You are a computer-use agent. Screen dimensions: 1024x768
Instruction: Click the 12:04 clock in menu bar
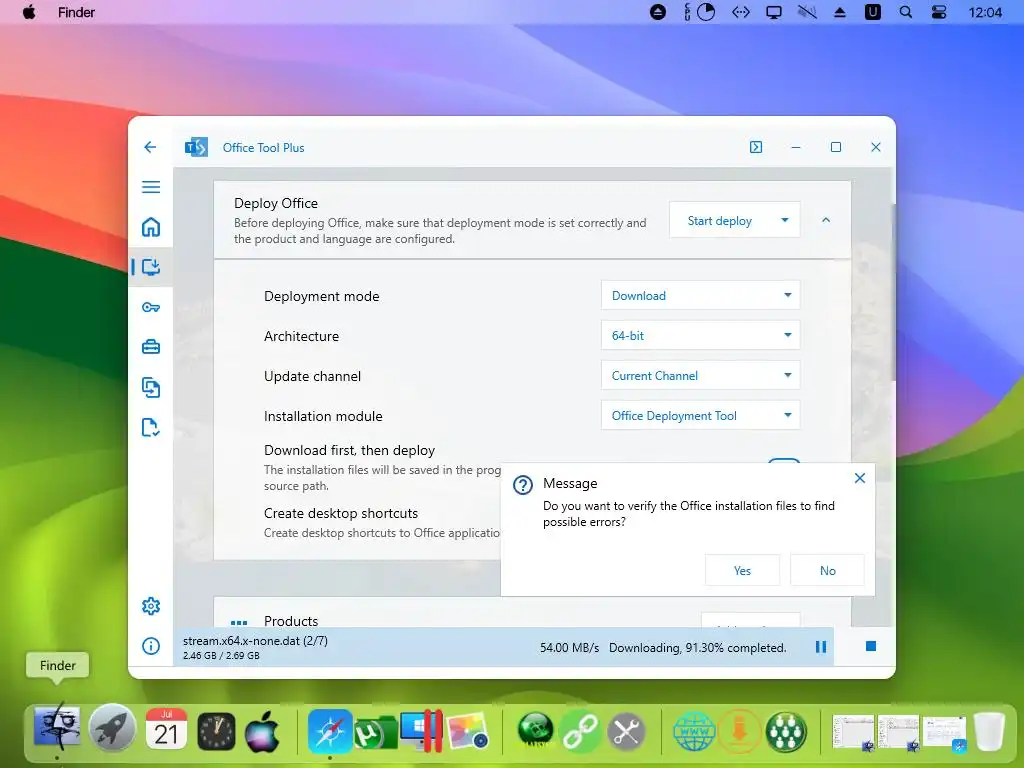(x=985, y=12)
